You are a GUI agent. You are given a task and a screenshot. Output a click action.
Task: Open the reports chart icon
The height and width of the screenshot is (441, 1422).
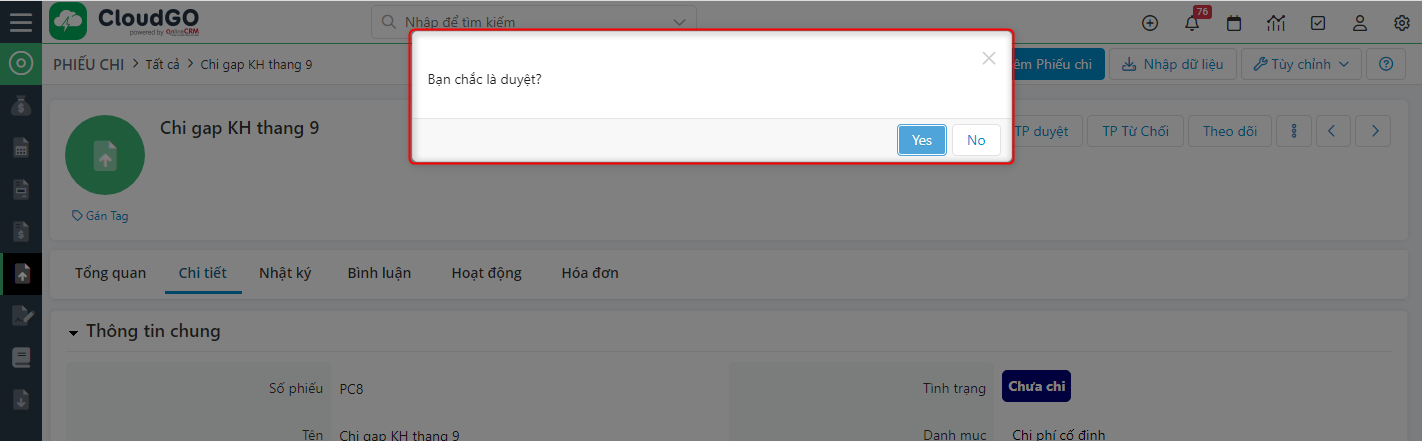point(1276,23)
